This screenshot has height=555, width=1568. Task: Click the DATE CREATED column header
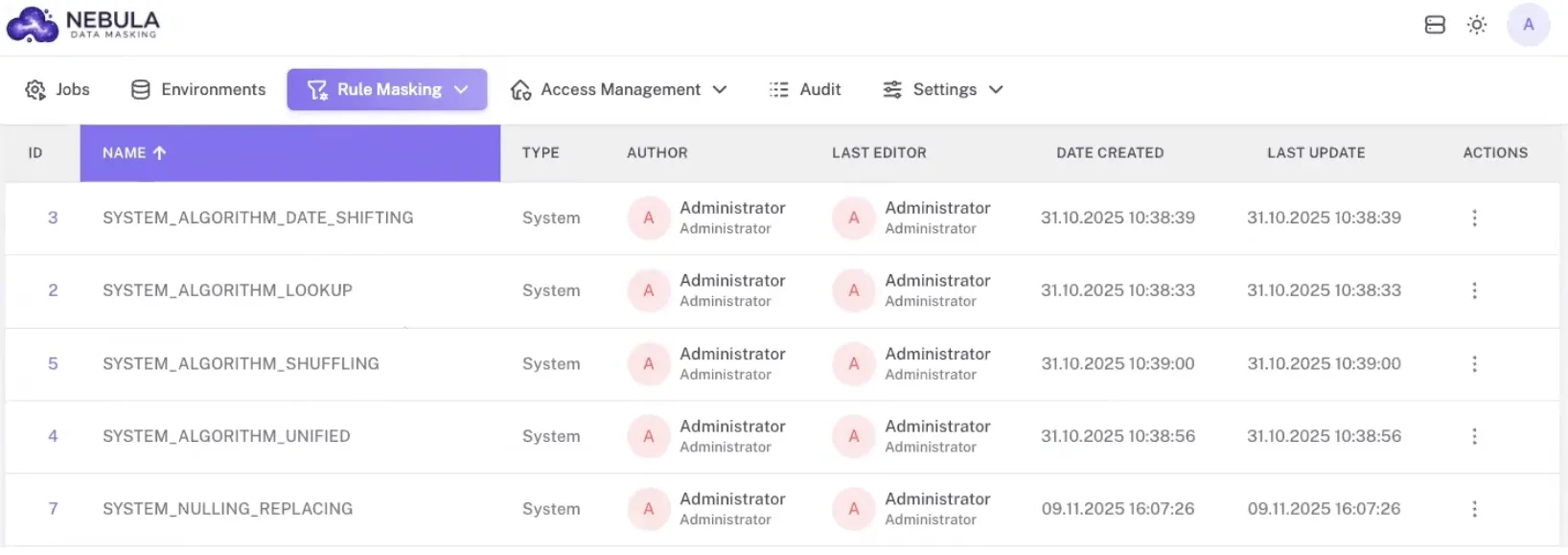point(1110,152)
